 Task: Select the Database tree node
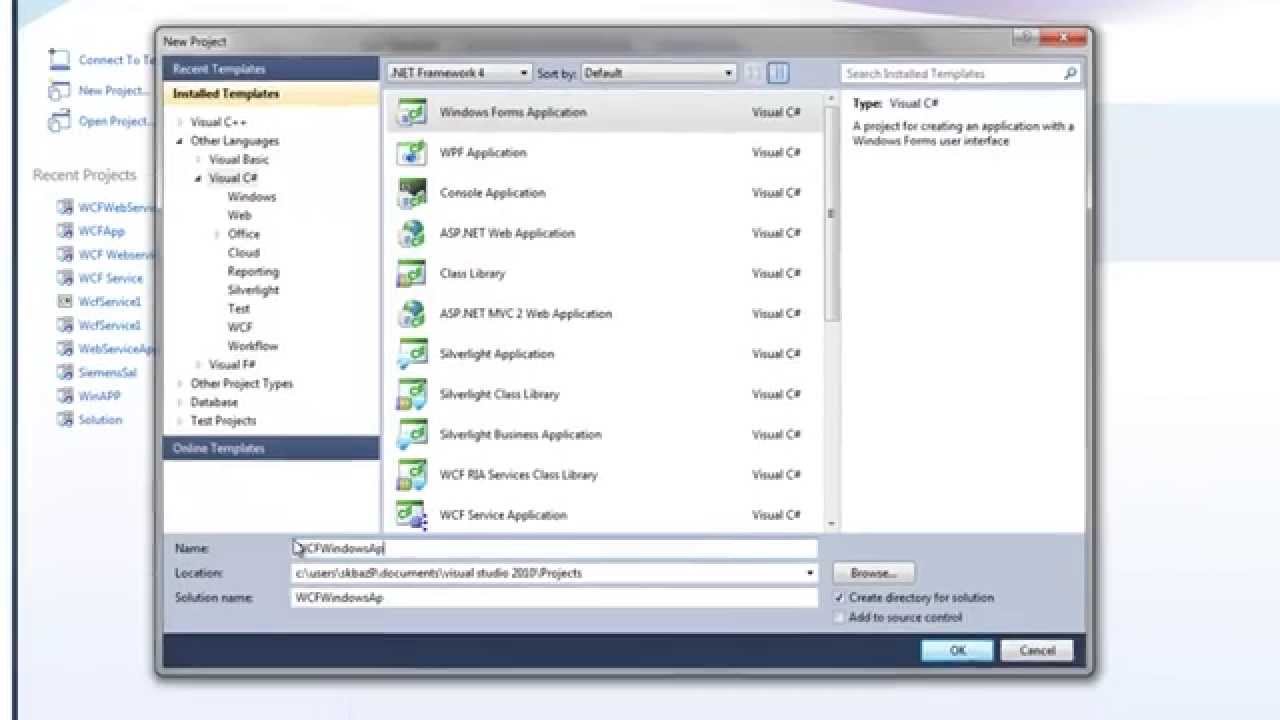215,402
